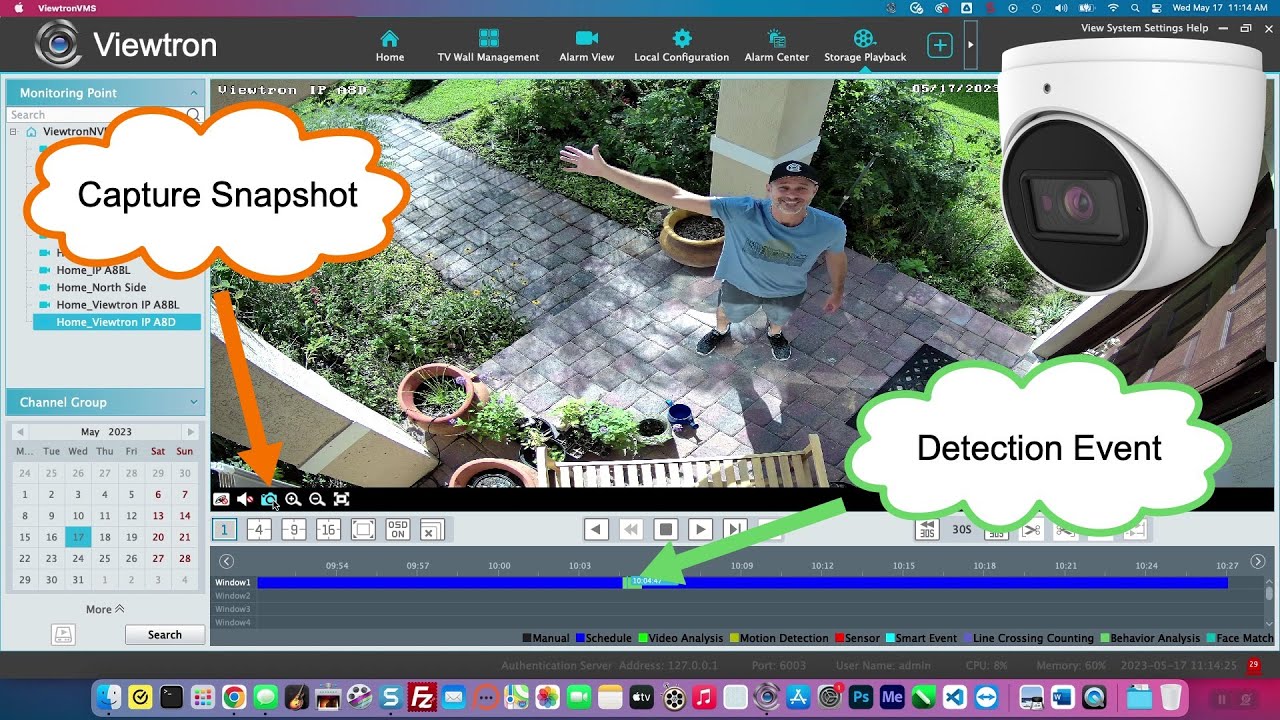Click the next frame button
Viewport: 1280px width, 720px height.
click(735, 530)
